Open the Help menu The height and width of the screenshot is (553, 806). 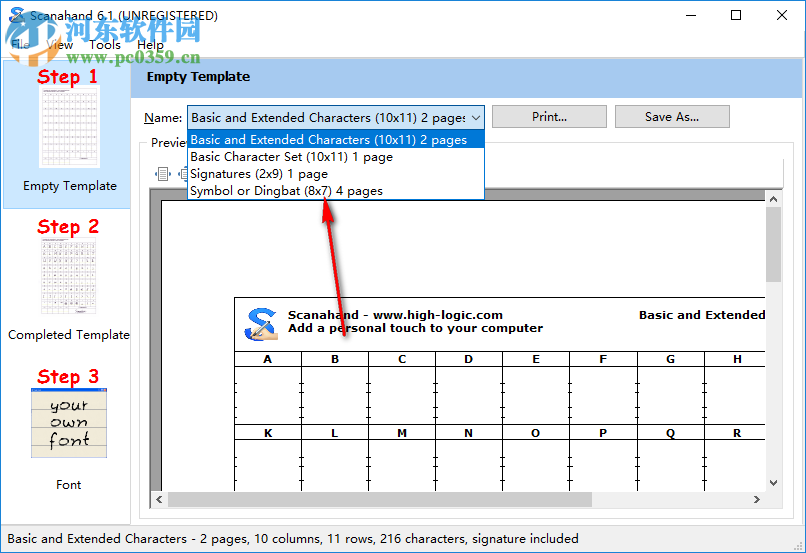coord(150,45)
